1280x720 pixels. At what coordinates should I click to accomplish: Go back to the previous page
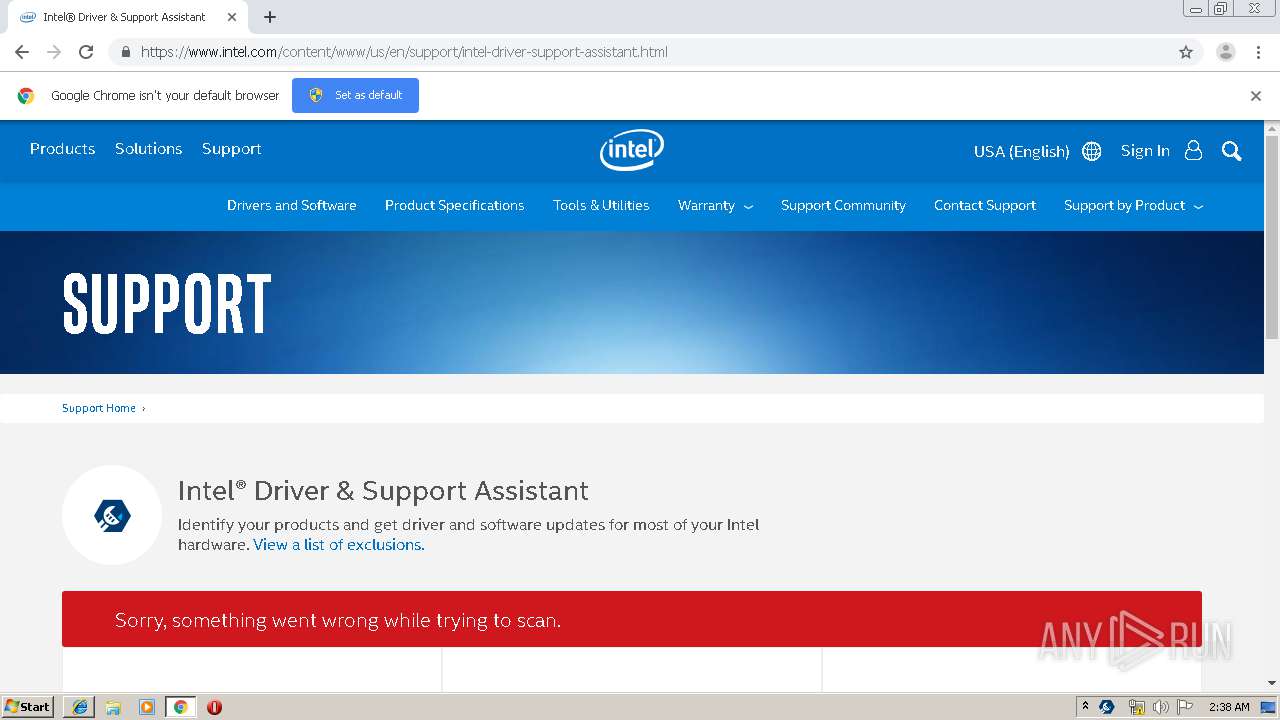[x=22, y=52]
